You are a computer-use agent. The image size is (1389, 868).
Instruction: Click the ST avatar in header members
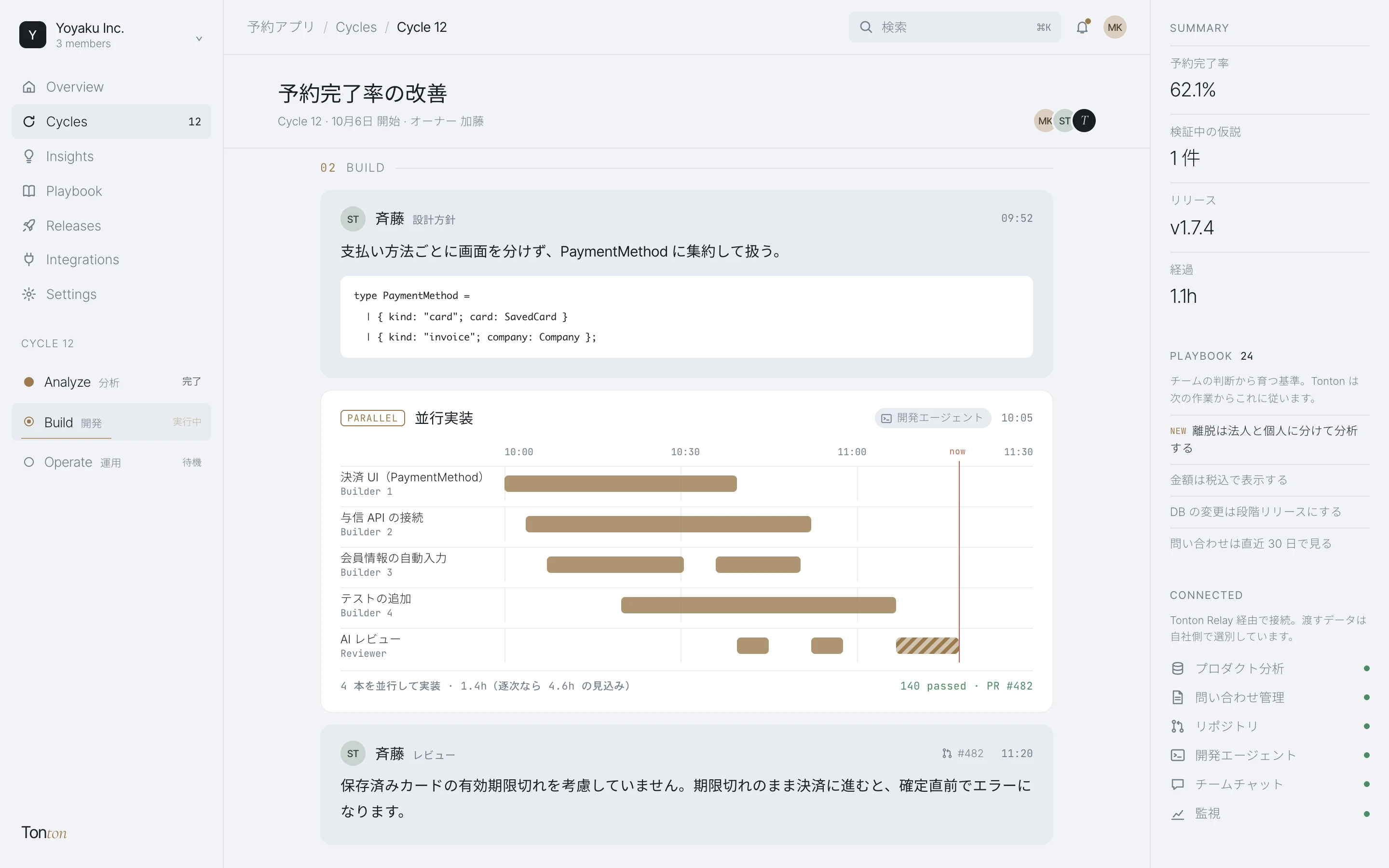[1064, 121]
